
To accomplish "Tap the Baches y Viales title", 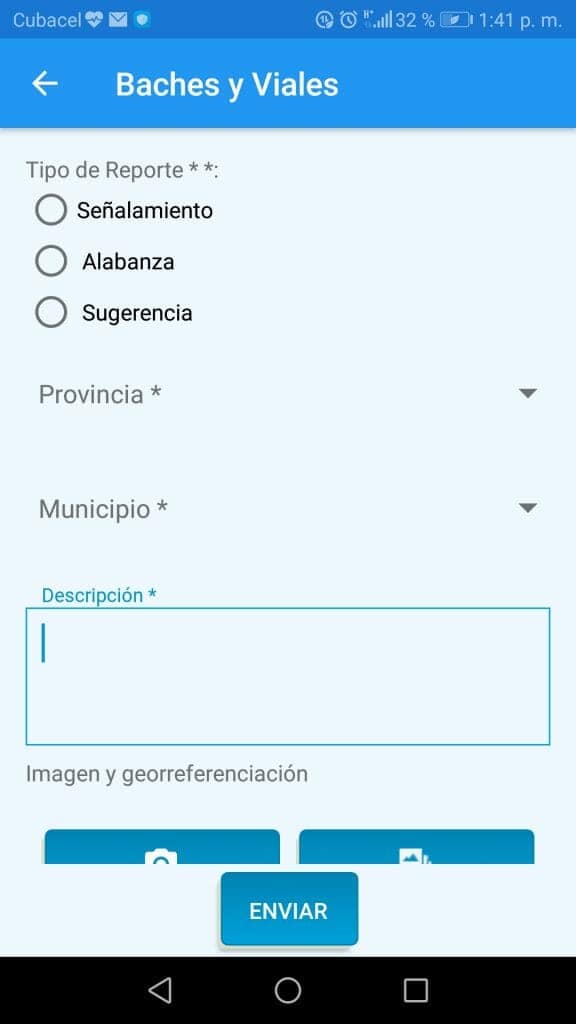I will 227,85.
